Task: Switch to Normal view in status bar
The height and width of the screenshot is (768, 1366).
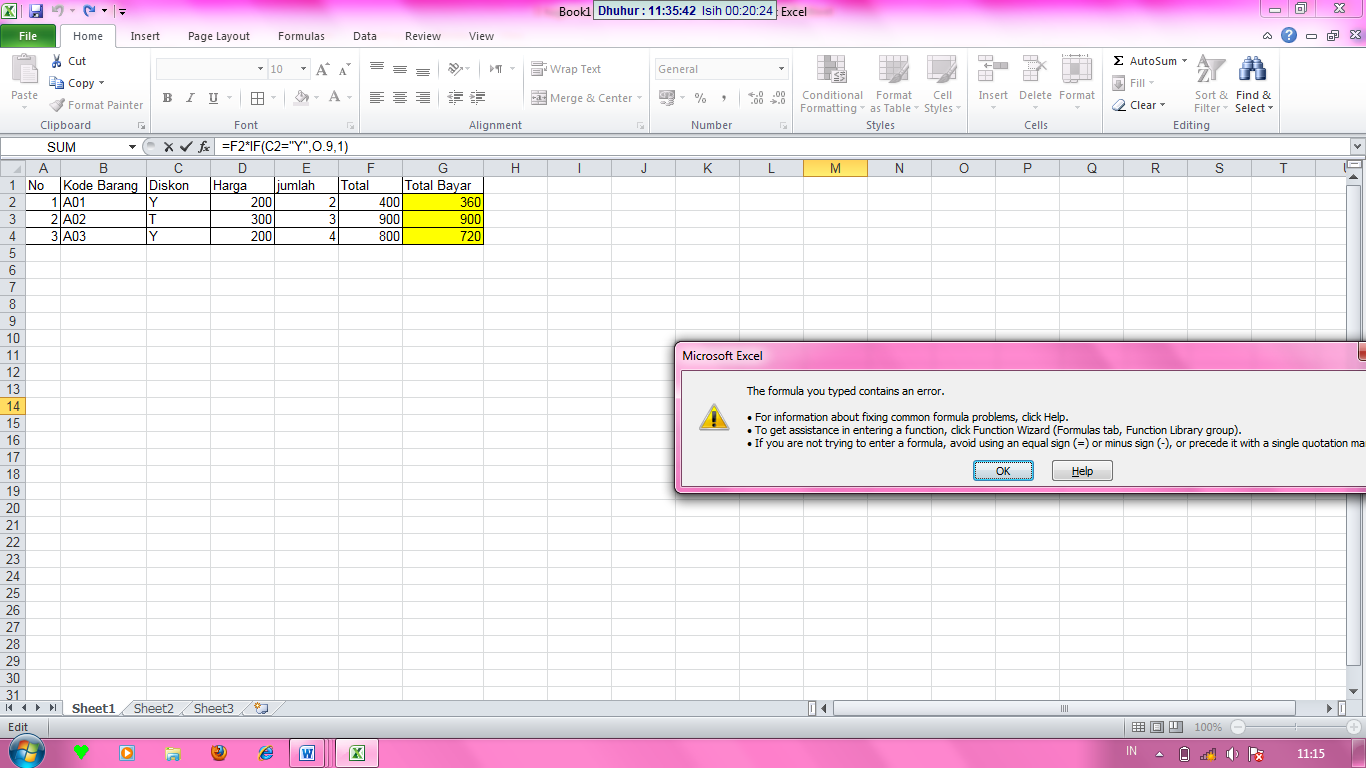Action: (1138, 727)
